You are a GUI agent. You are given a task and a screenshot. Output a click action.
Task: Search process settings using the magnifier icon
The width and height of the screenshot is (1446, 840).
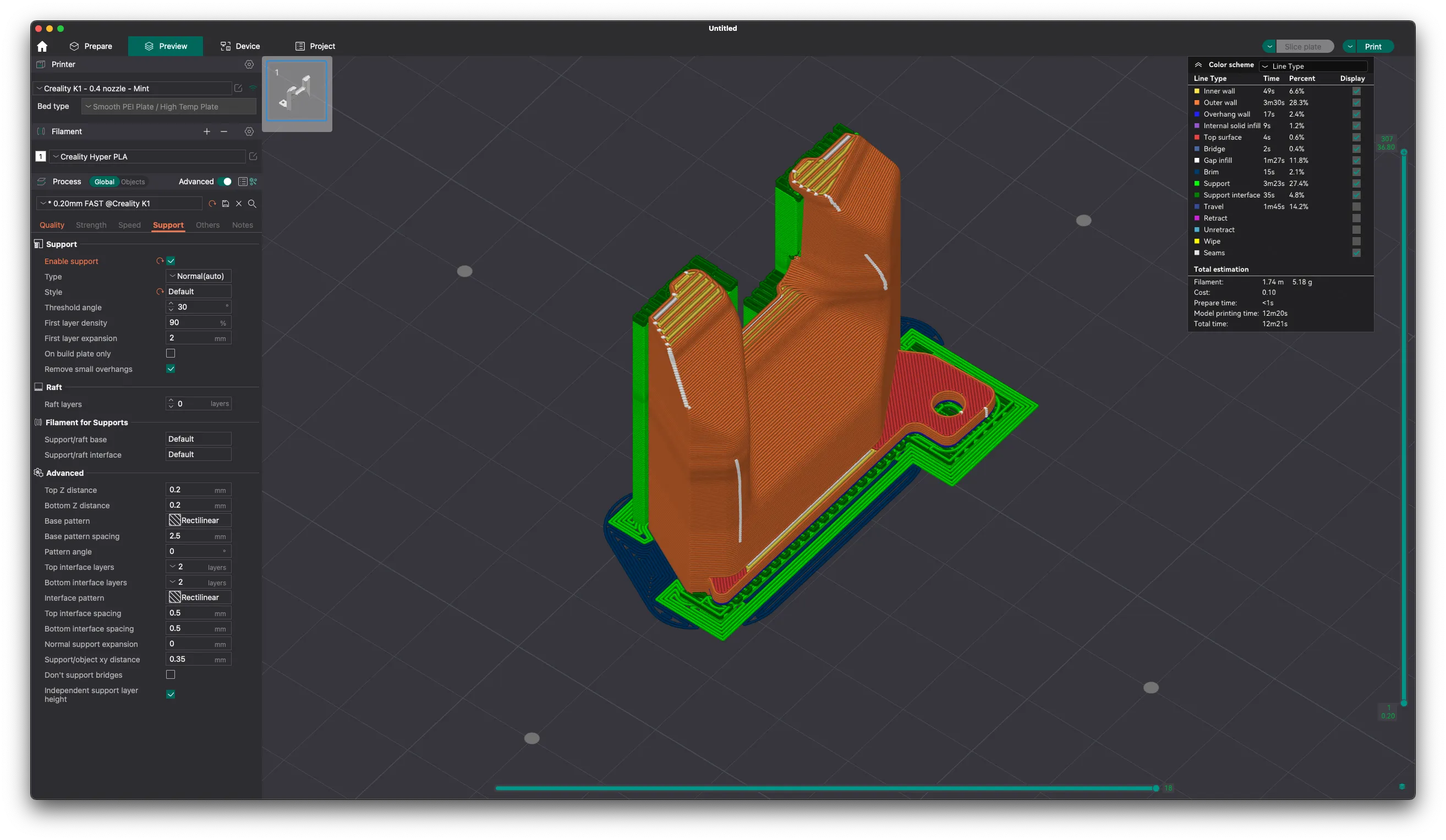(253, 204)
